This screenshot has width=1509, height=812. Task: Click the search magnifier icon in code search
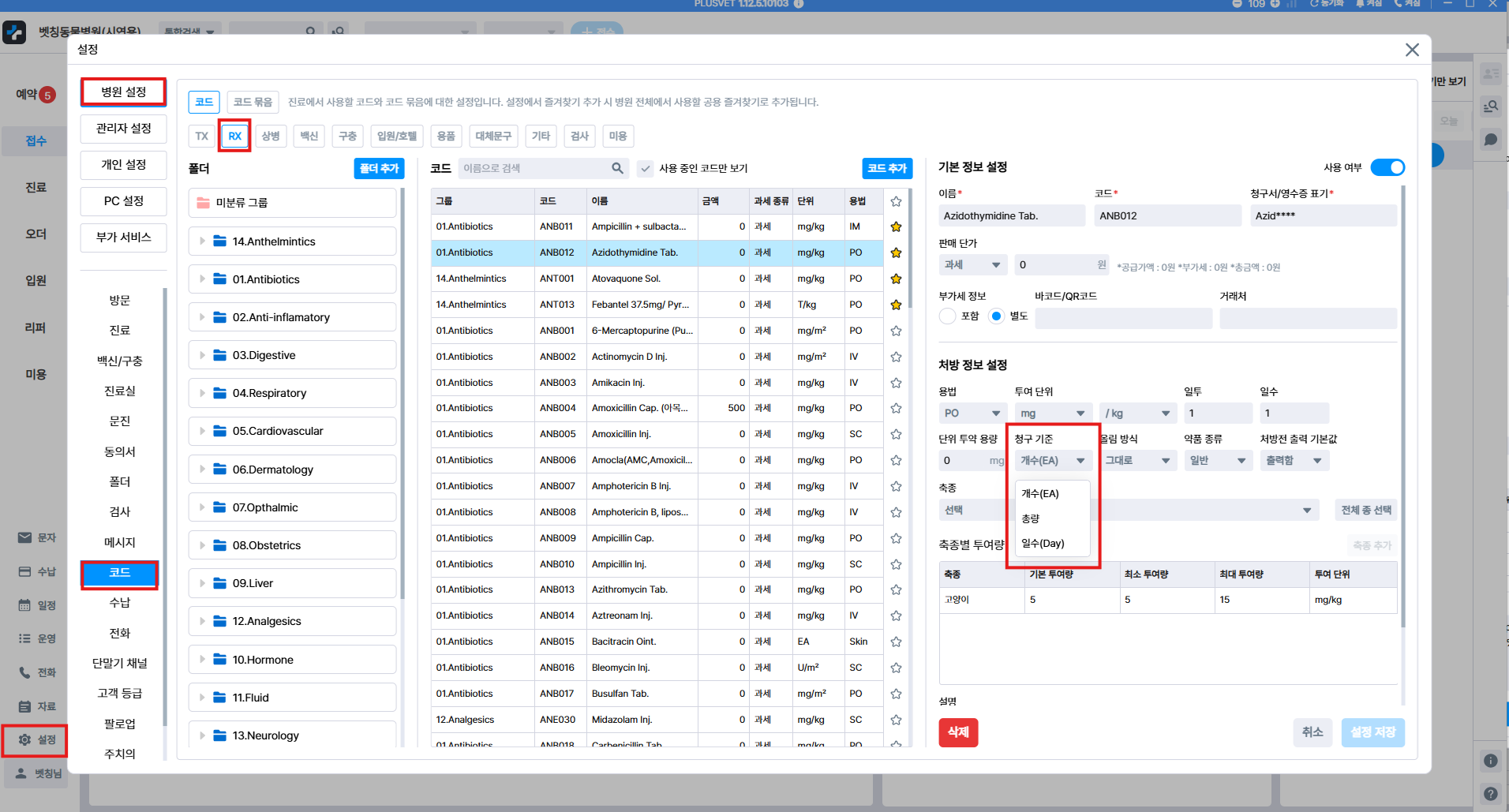(x=617, y=168)
